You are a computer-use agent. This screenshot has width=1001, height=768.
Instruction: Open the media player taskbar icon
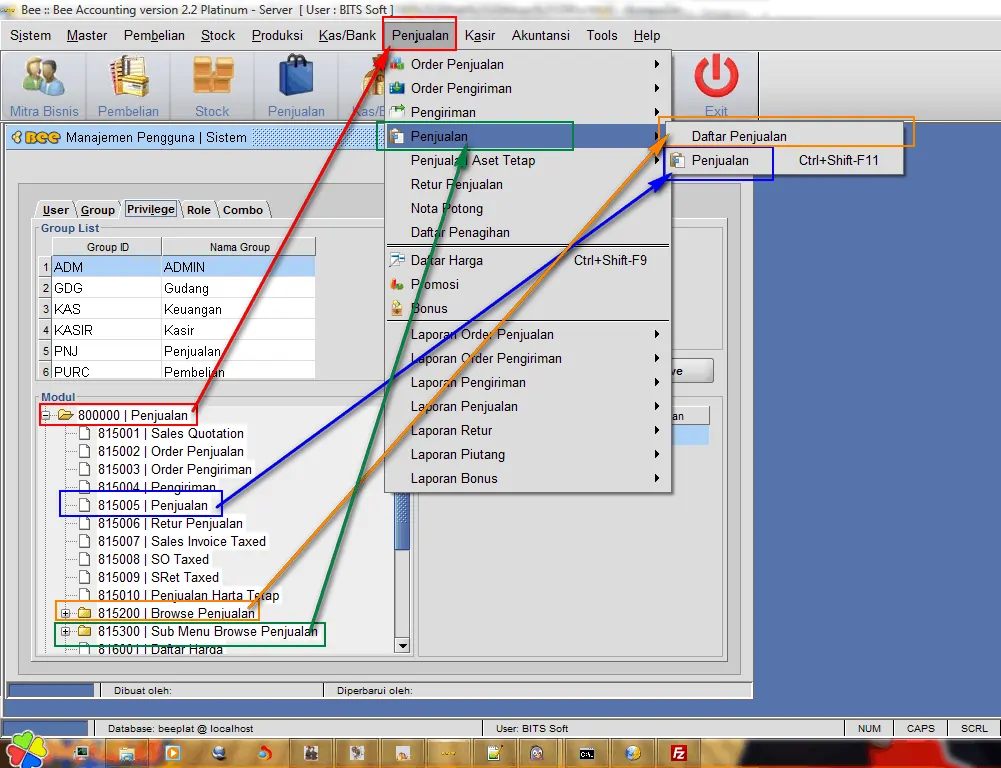(173, 754)
